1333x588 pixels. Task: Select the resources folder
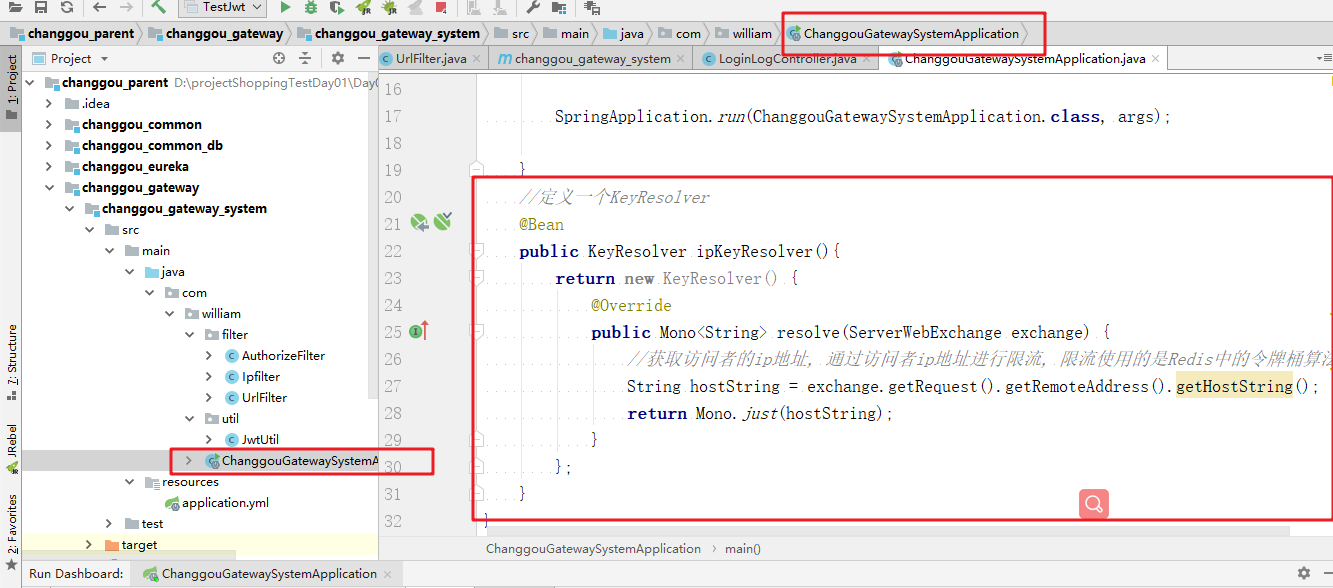point(190,481)
